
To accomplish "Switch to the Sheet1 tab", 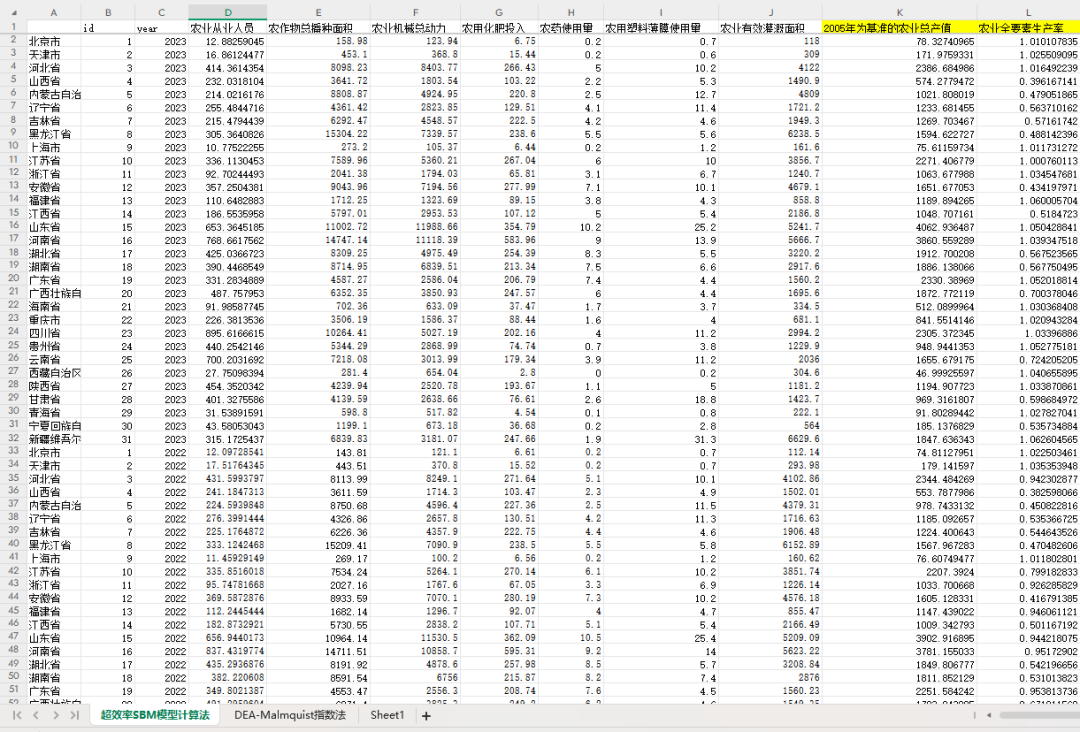I will 387,715.
